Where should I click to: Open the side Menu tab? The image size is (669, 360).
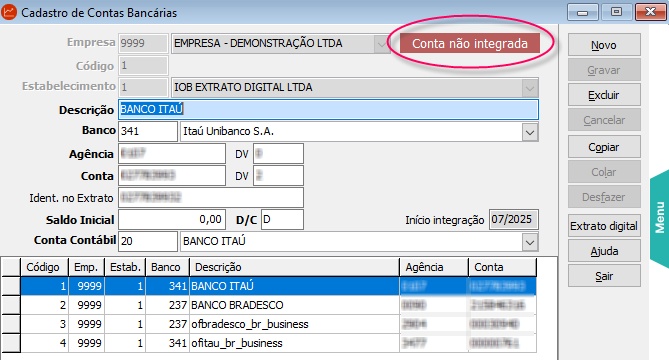660,218
